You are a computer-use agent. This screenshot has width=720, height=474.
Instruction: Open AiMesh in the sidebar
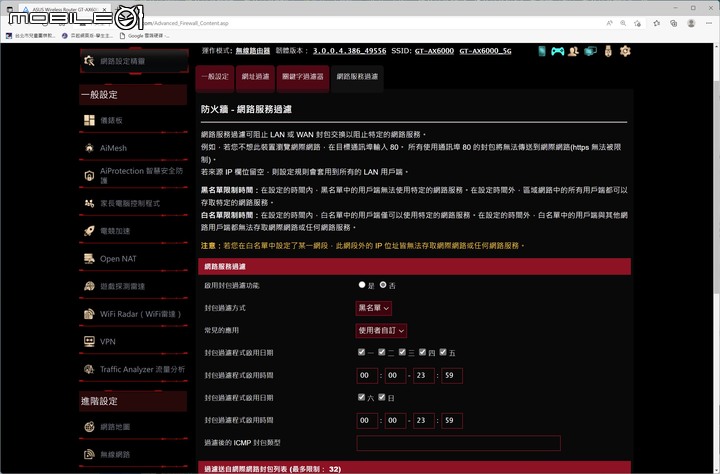pos(134,148)
